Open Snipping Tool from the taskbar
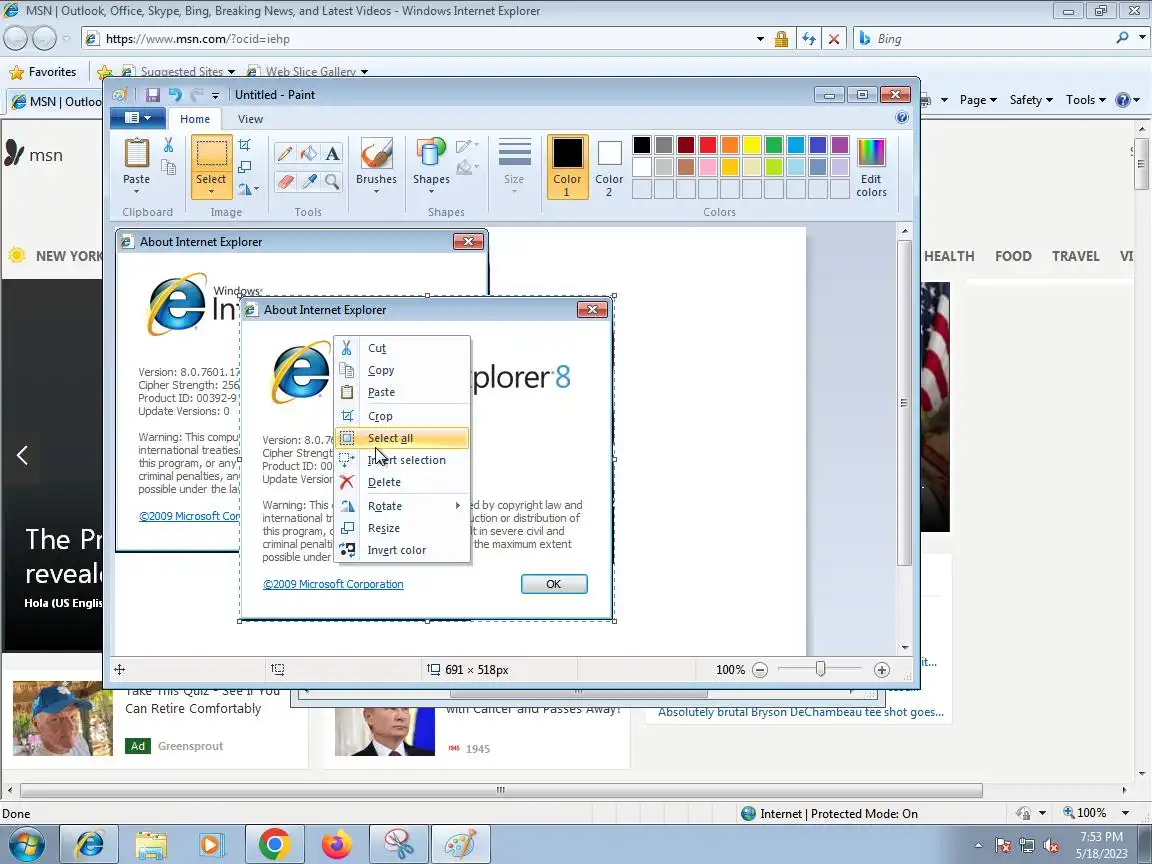This screenshot has height=864, width=1152. click(x=398, y=844)
